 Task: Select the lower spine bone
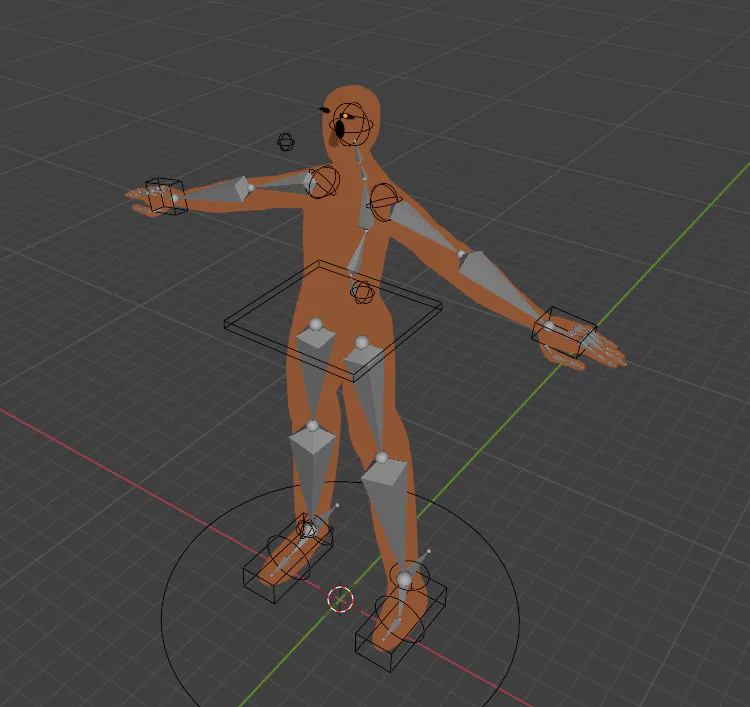(x=358, y=254)
